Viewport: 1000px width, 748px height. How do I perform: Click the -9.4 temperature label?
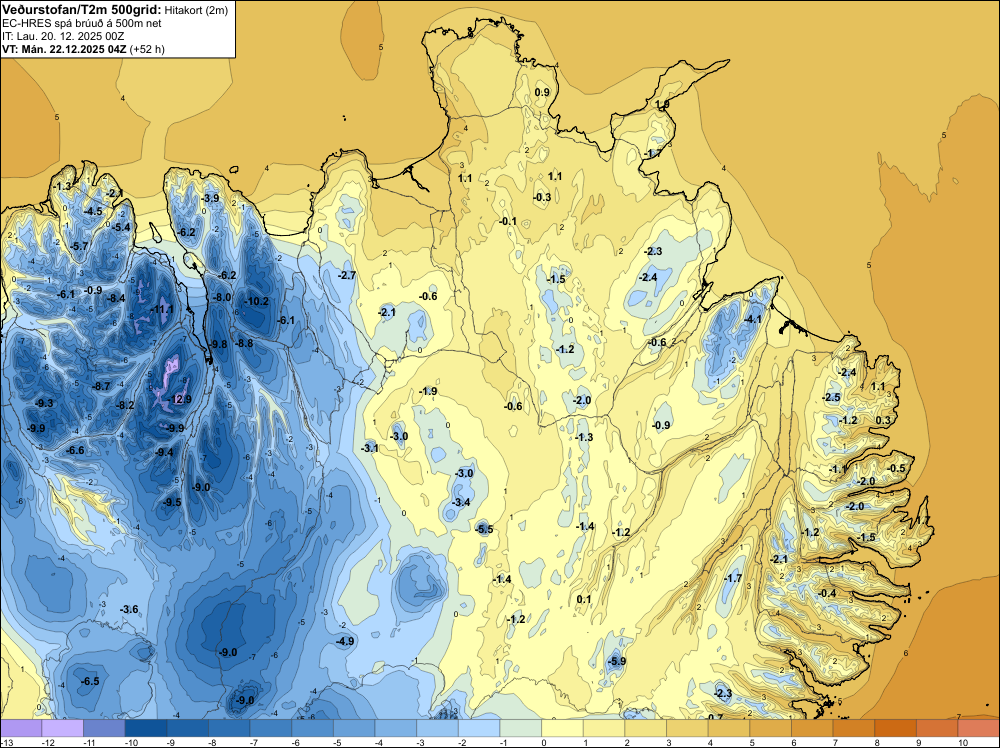coord(164,452)
